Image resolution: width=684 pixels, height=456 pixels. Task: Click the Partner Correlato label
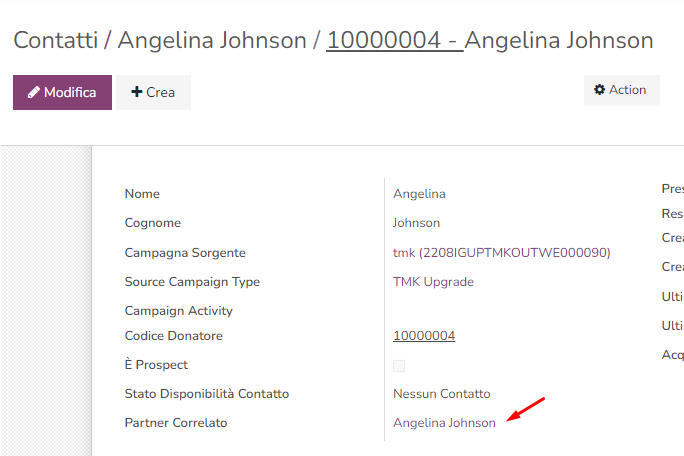(175, 423)
